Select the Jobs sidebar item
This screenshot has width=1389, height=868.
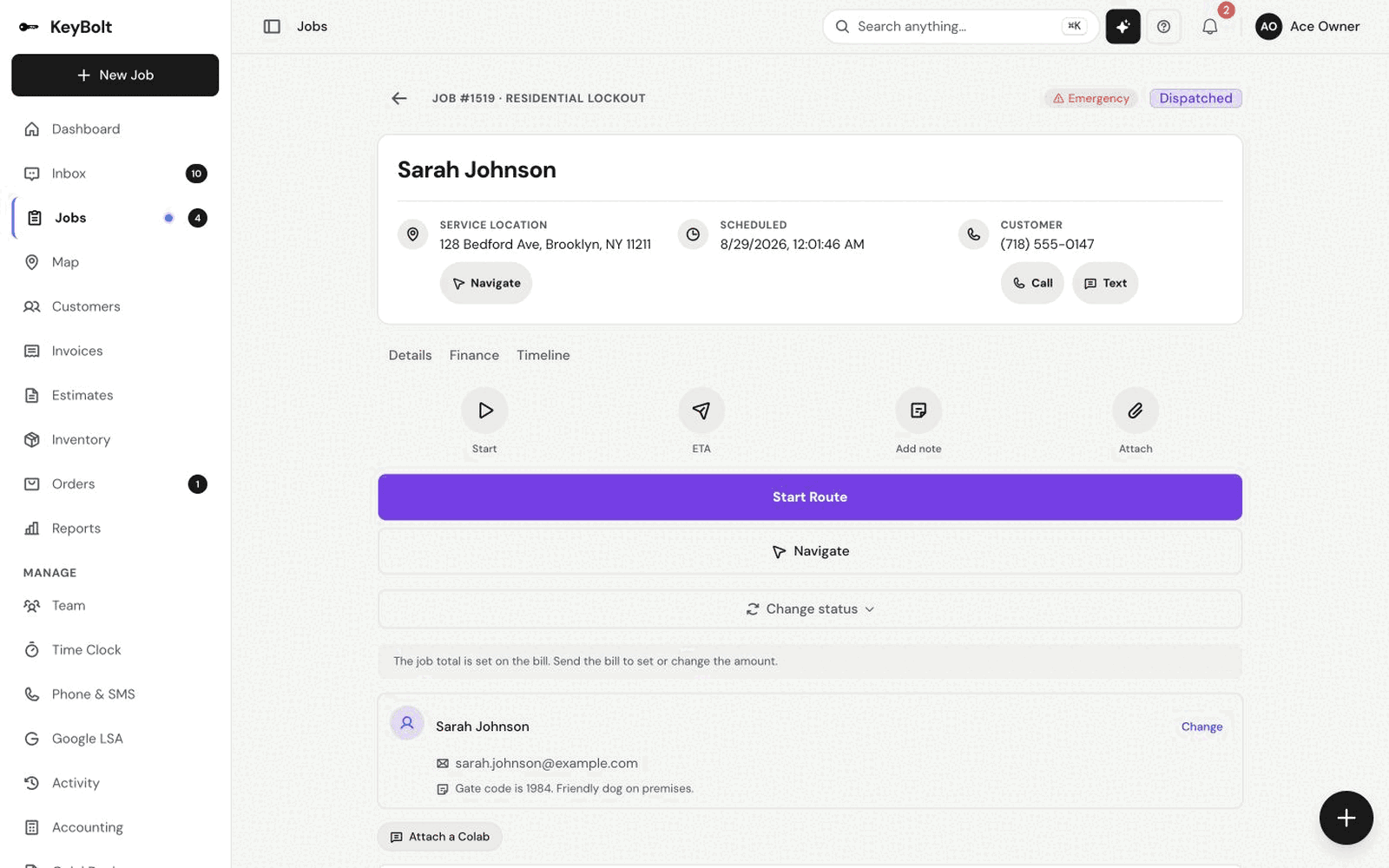(115, 218)
